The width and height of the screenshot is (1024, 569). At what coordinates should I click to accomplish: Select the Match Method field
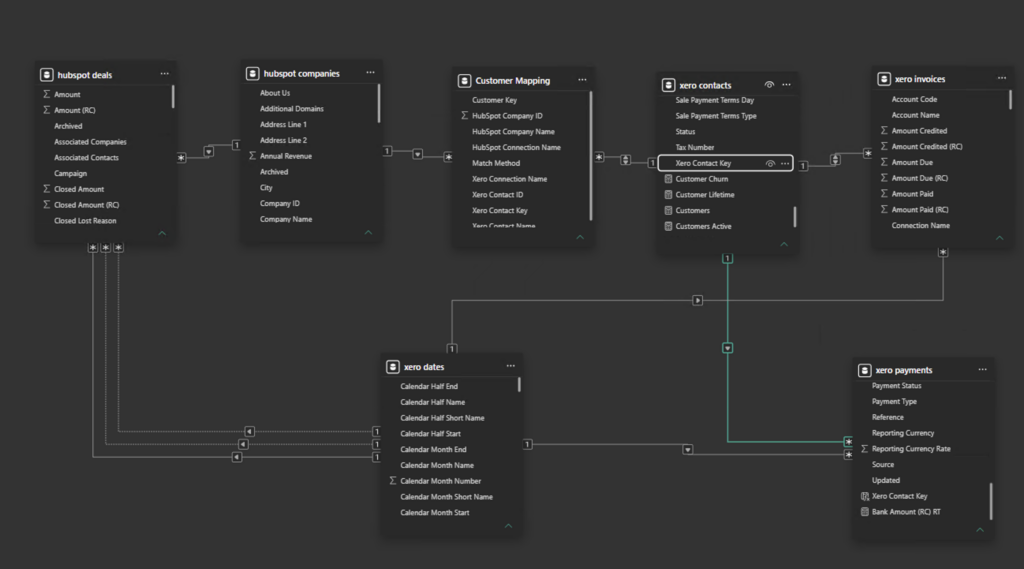coord(496,163)
